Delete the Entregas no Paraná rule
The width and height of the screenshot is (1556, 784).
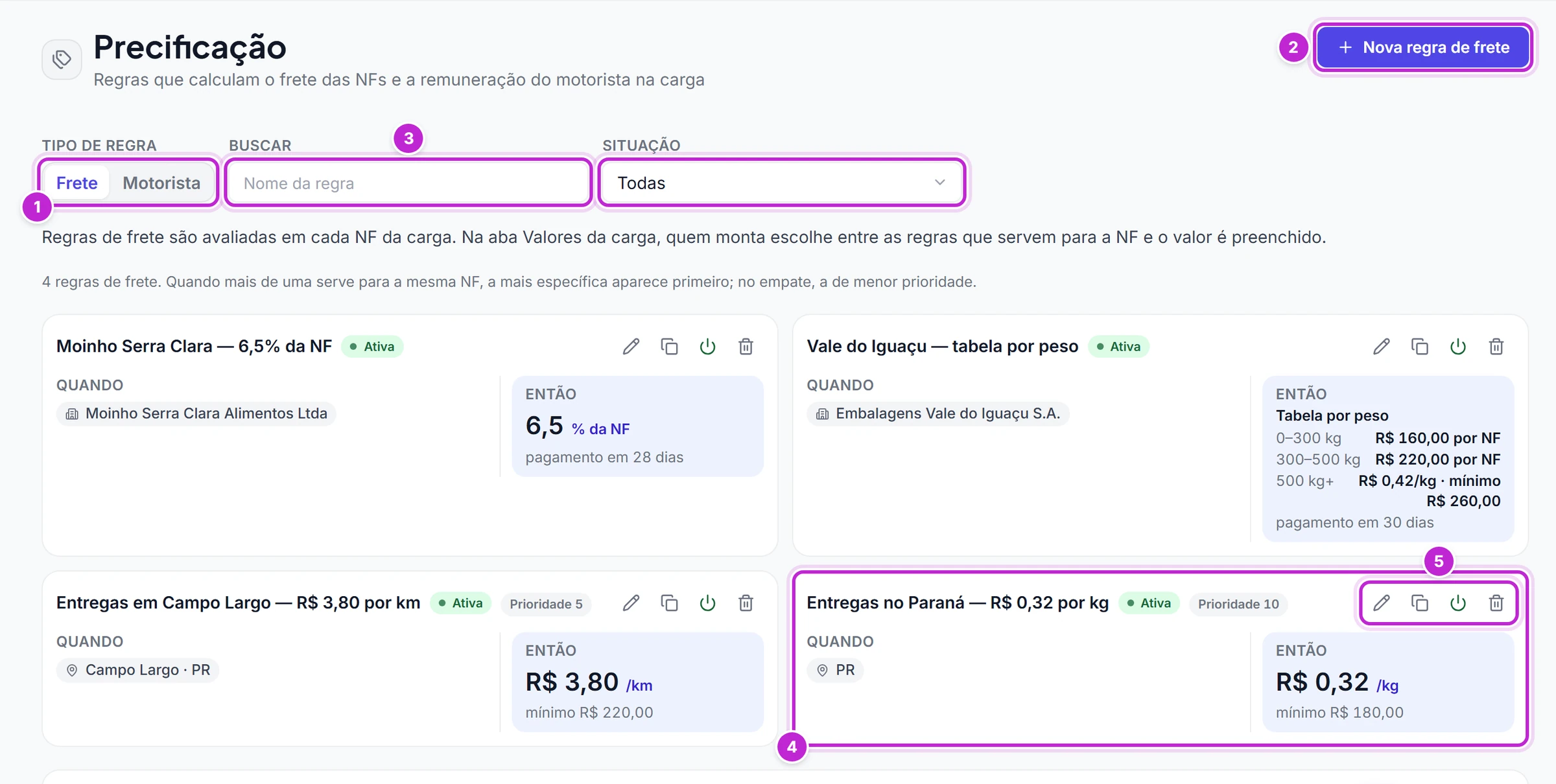click(x=1496, y=603)
